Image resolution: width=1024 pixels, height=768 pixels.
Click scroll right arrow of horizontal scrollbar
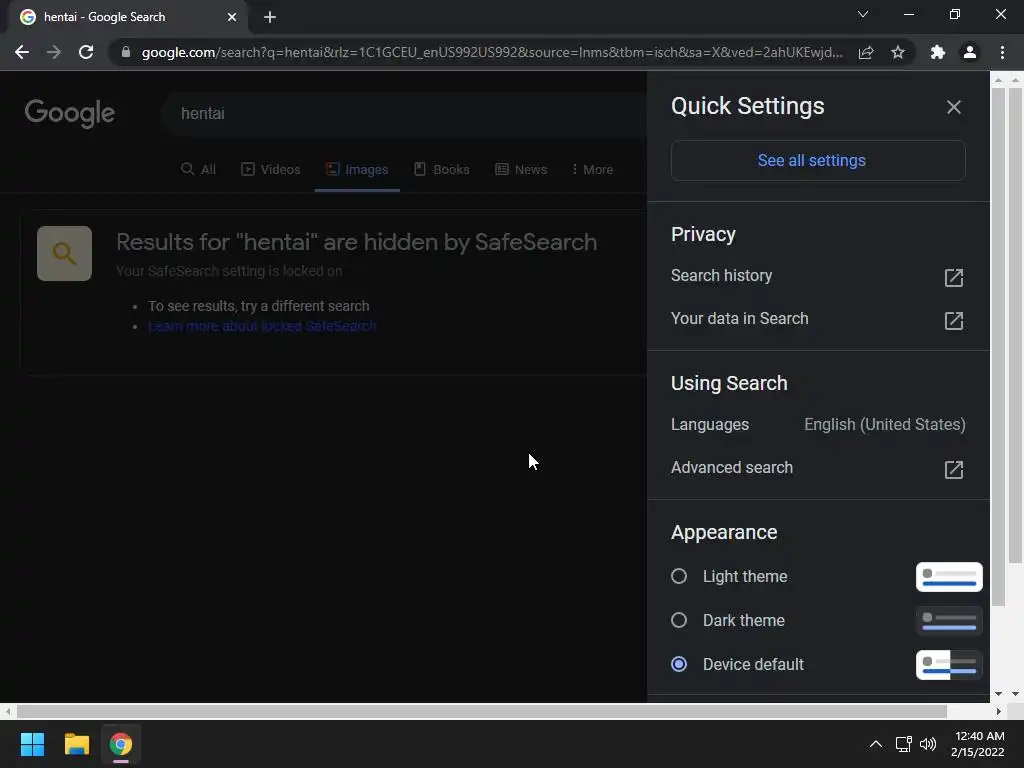pyautogui.click(x=999, y=711)
